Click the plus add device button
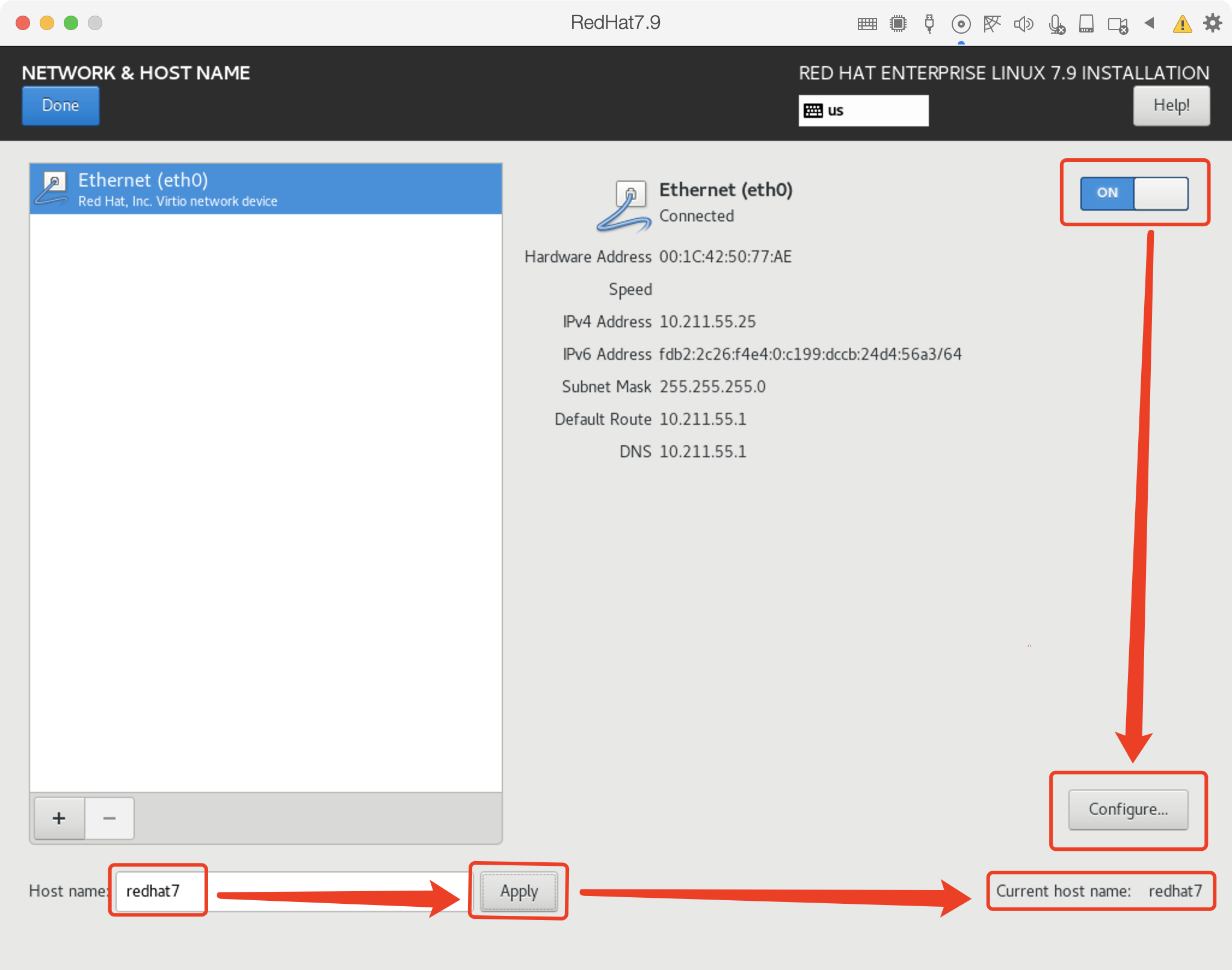Viewport: 1232px width, 970px height. 59,818
